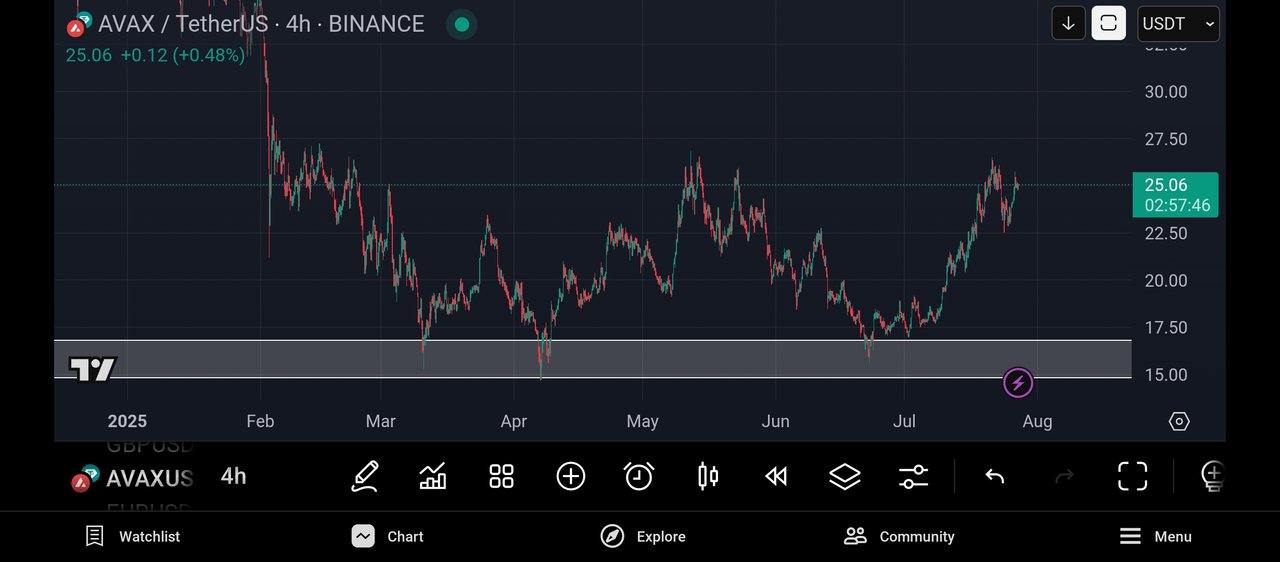Open the USDT currency dropdown

tap(1178, 23)
